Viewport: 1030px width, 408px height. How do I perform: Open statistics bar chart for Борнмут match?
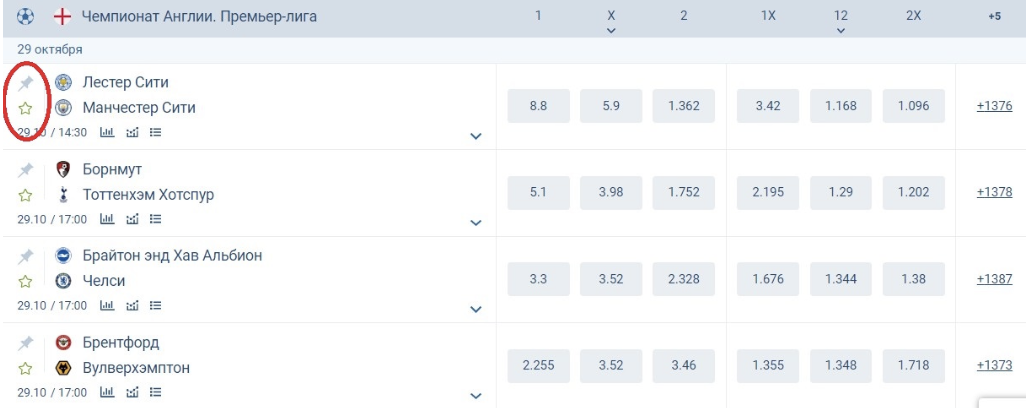click(x=107, y=219)
